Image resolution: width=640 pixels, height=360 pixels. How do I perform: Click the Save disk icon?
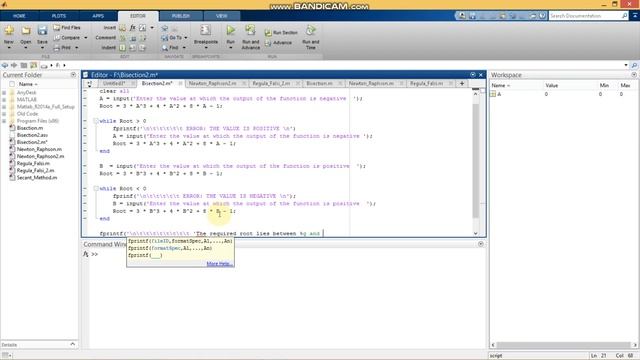(42, 31)
